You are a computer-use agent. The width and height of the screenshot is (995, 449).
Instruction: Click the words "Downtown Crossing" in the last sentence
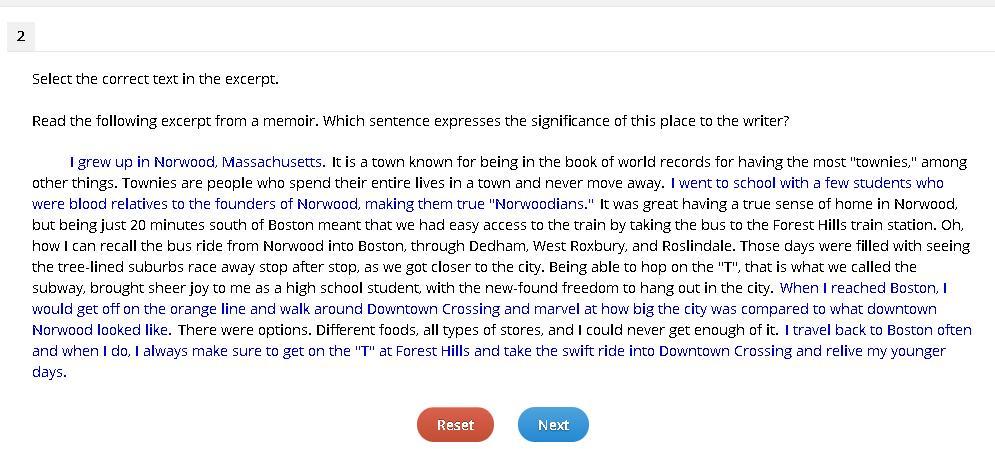point(726,351)
